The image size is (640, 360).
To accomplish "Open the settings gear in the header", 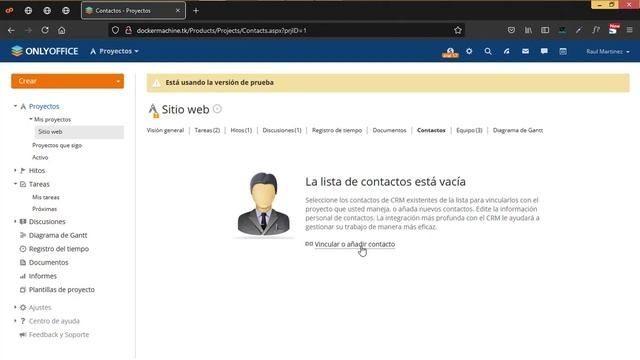I will coord(469,51).
